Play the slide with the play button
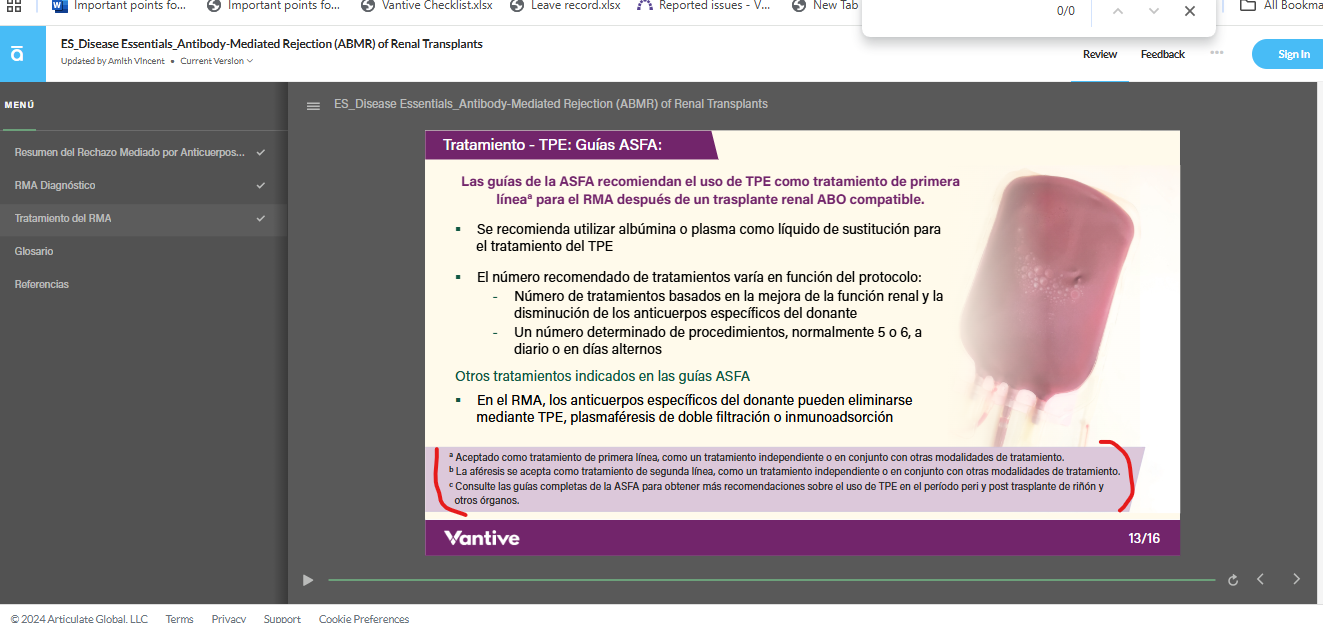This screenshot has height=623, width=1323. click(x=308, y=580)
